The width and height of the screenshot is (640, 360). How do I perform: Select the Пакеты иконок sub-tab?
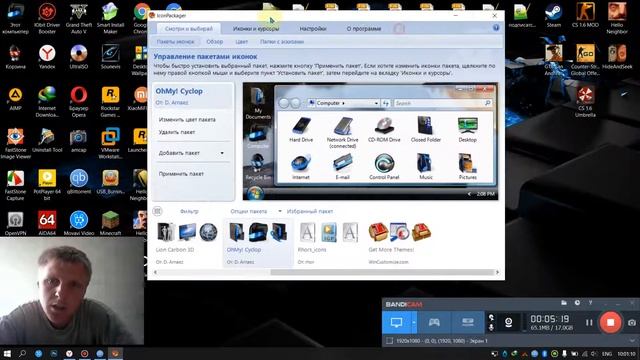pos(176,42)
